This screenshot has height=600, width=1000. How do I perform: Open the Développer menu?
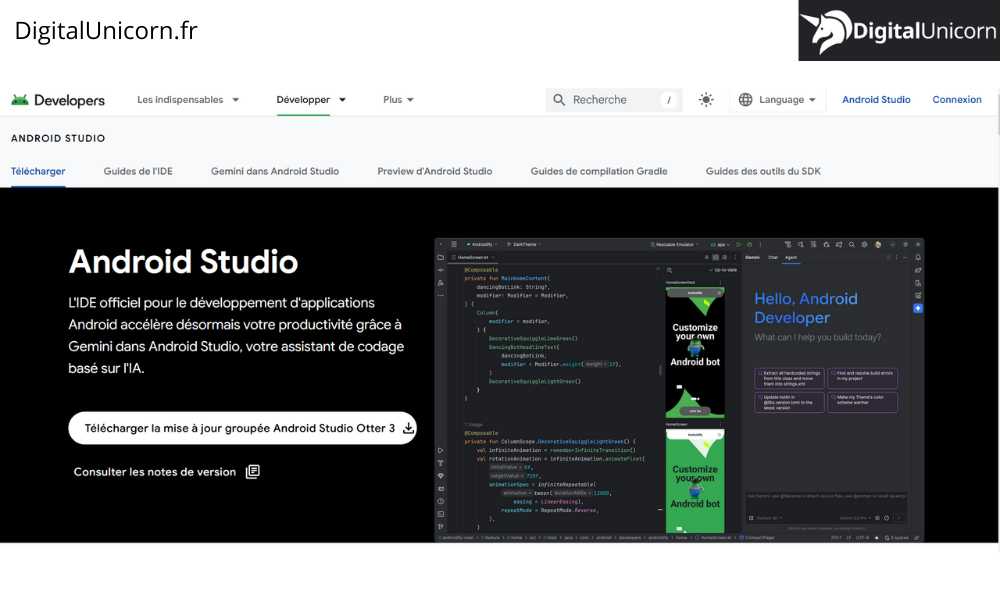(310, 99)
